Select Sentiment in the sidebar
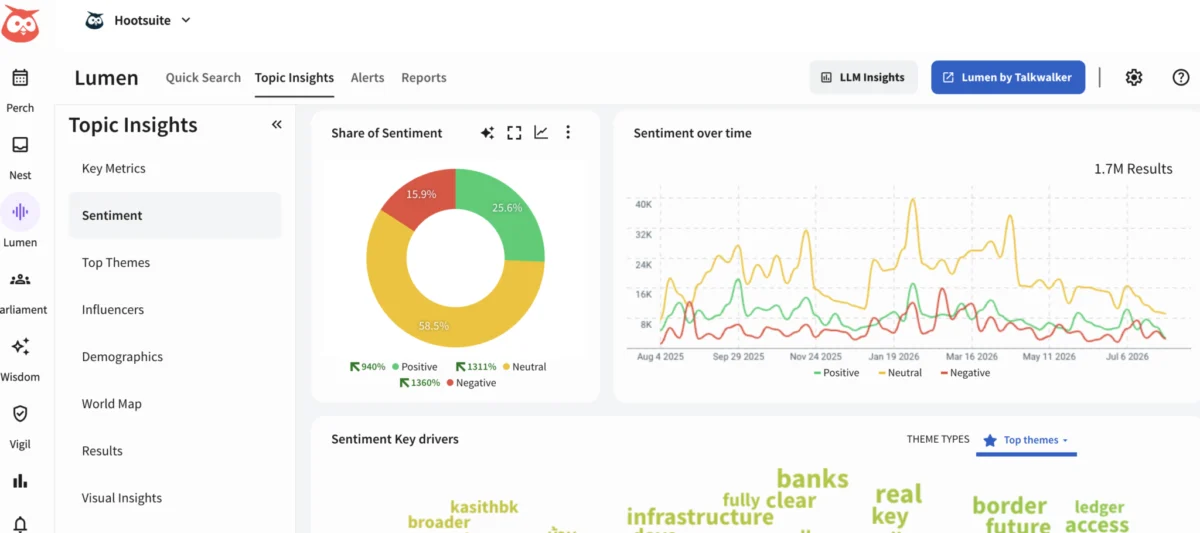The width and height of the screenshot is (1200, 533). (175, 215)
